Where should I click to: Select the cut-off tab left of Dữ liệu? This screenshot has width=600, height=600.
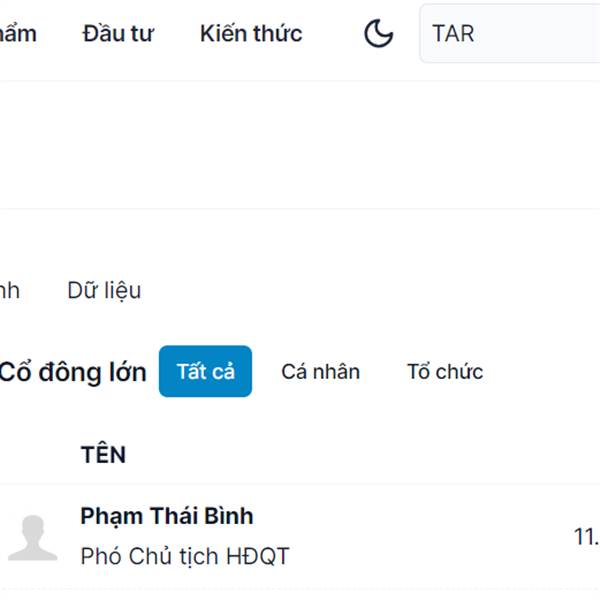click(10, 290)
